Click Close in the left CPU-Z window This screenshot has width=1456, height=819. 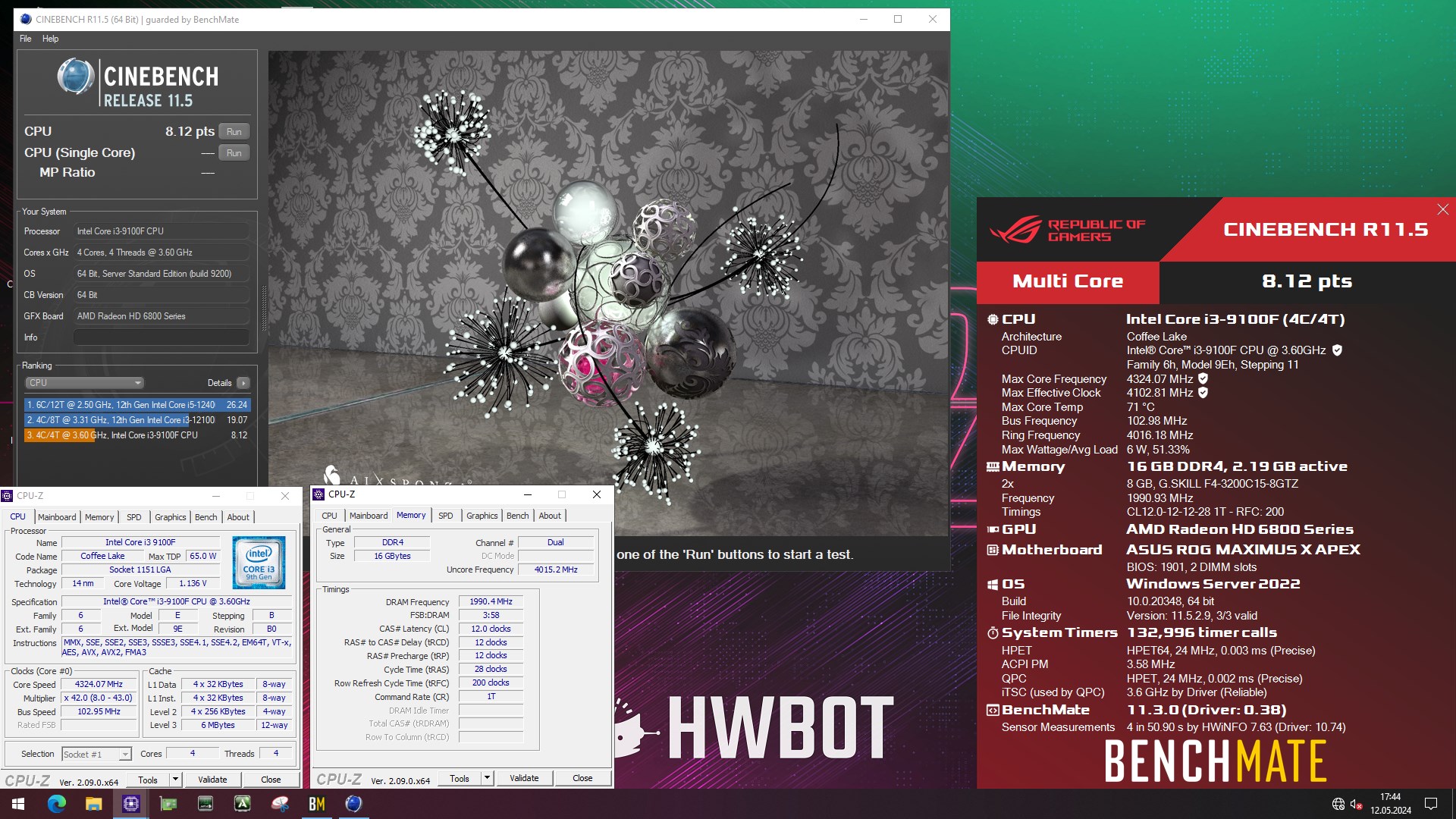271,779
